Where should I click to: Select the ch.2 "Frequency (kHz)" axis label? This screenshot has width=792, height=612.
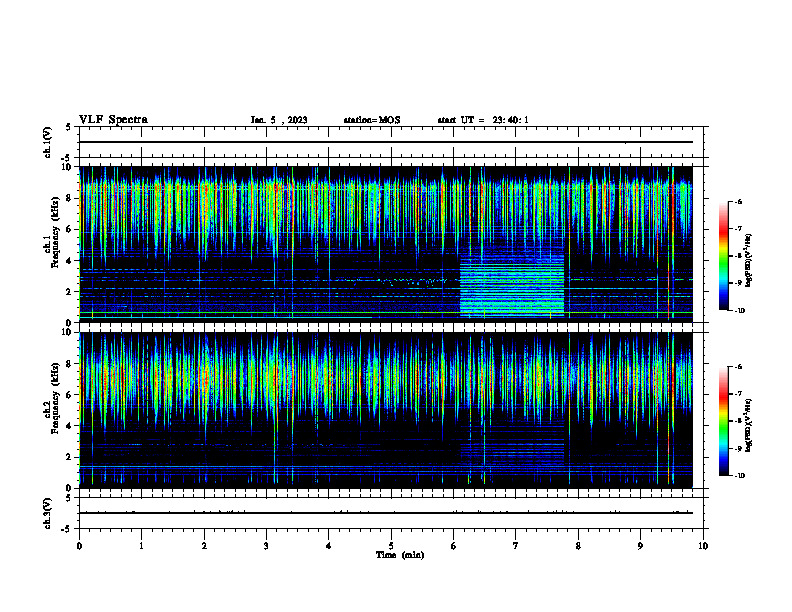tap(55, 398)
